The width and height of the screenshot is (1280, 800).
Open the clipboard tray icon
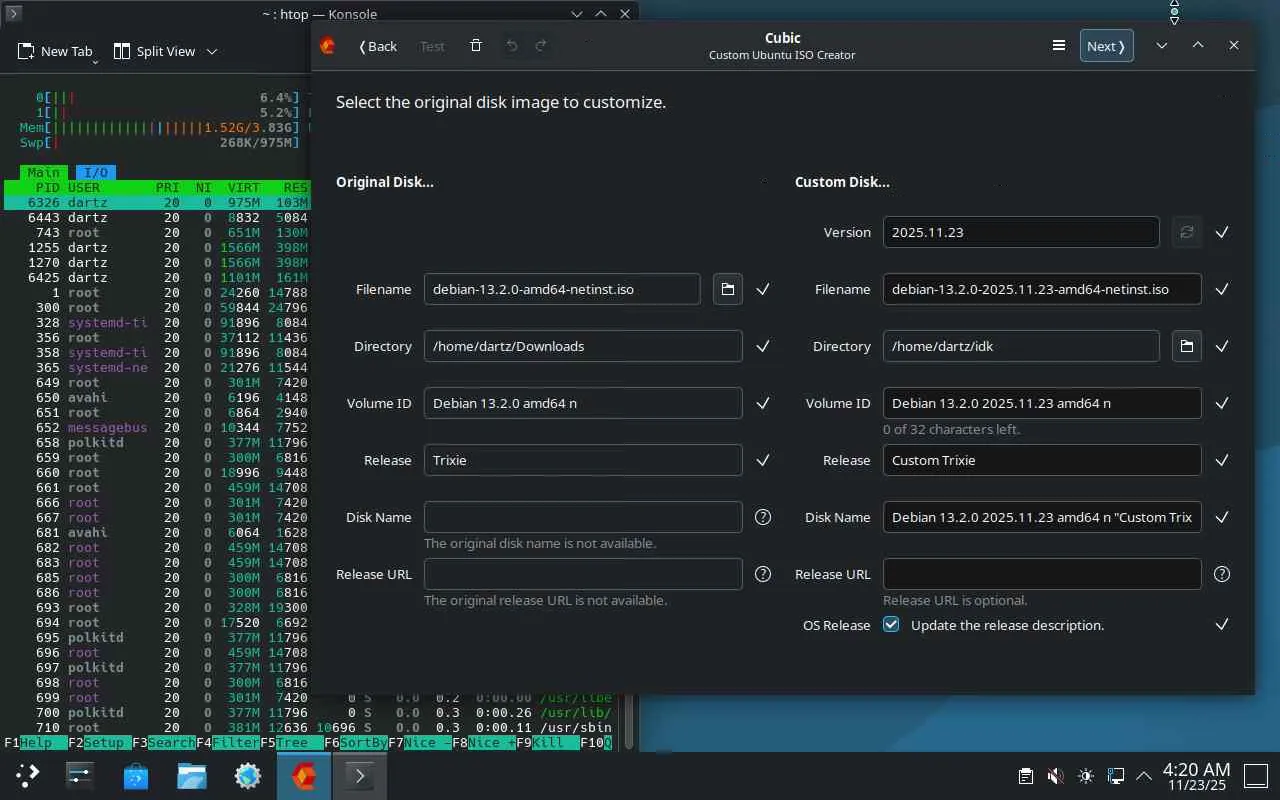(1025, 776)
